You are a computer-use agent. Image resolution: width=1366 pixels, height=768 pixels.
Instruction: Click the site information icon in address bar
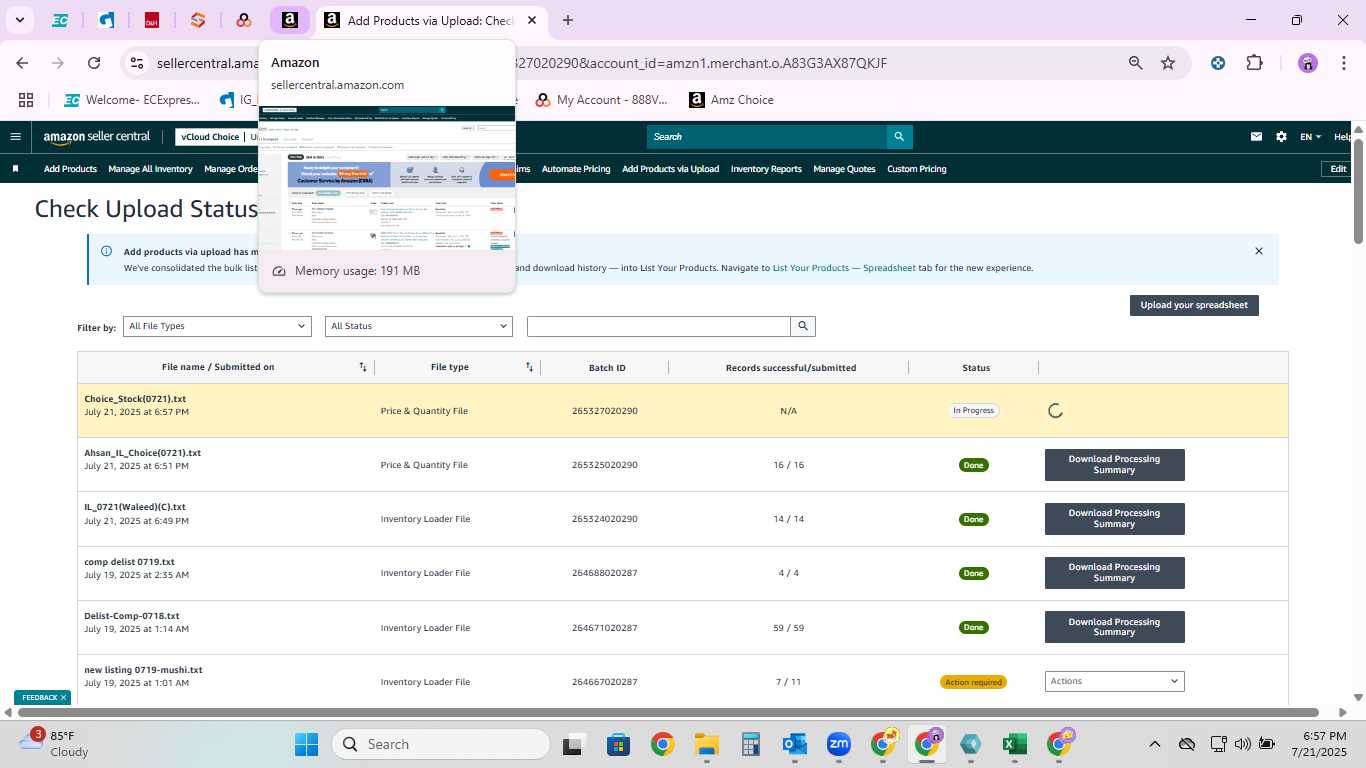tap(137, 63)
